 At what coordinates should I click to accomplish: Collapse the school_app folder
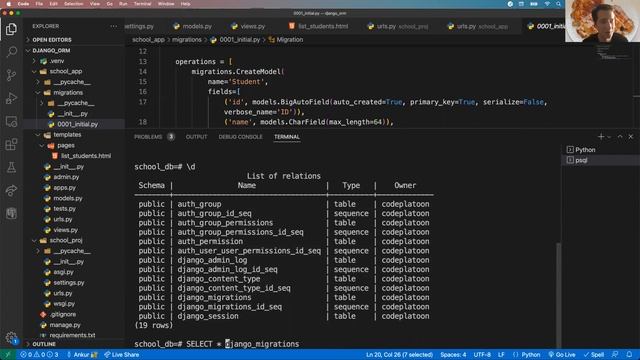tap(66, 71)
